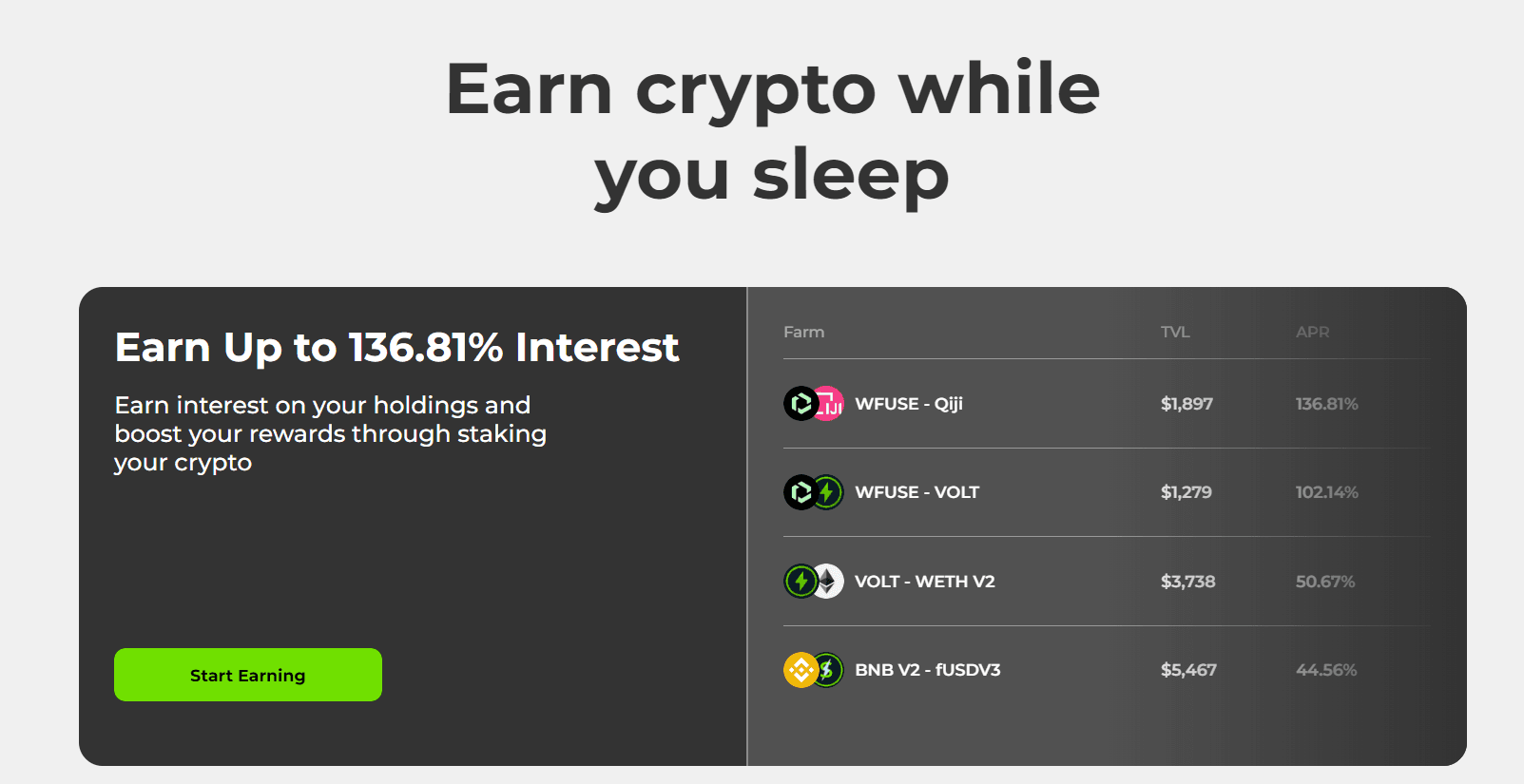Image resolution: width=1524 pixels, height=784 pixels.
Task: Click the fUSD dollar token icon
Action: [x=829, y=670]
